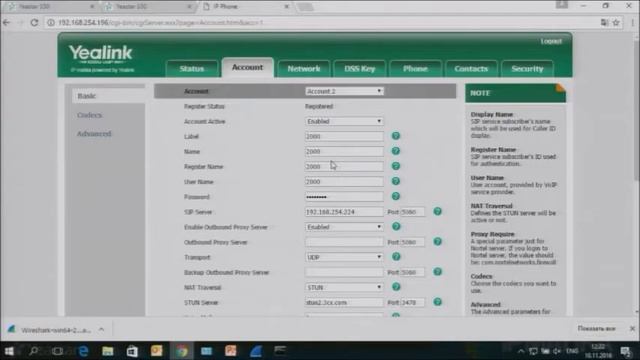The height and width of the screenshot is (360, 640).
Task: Go to the Phone tab
Action: tap(415, 69)
